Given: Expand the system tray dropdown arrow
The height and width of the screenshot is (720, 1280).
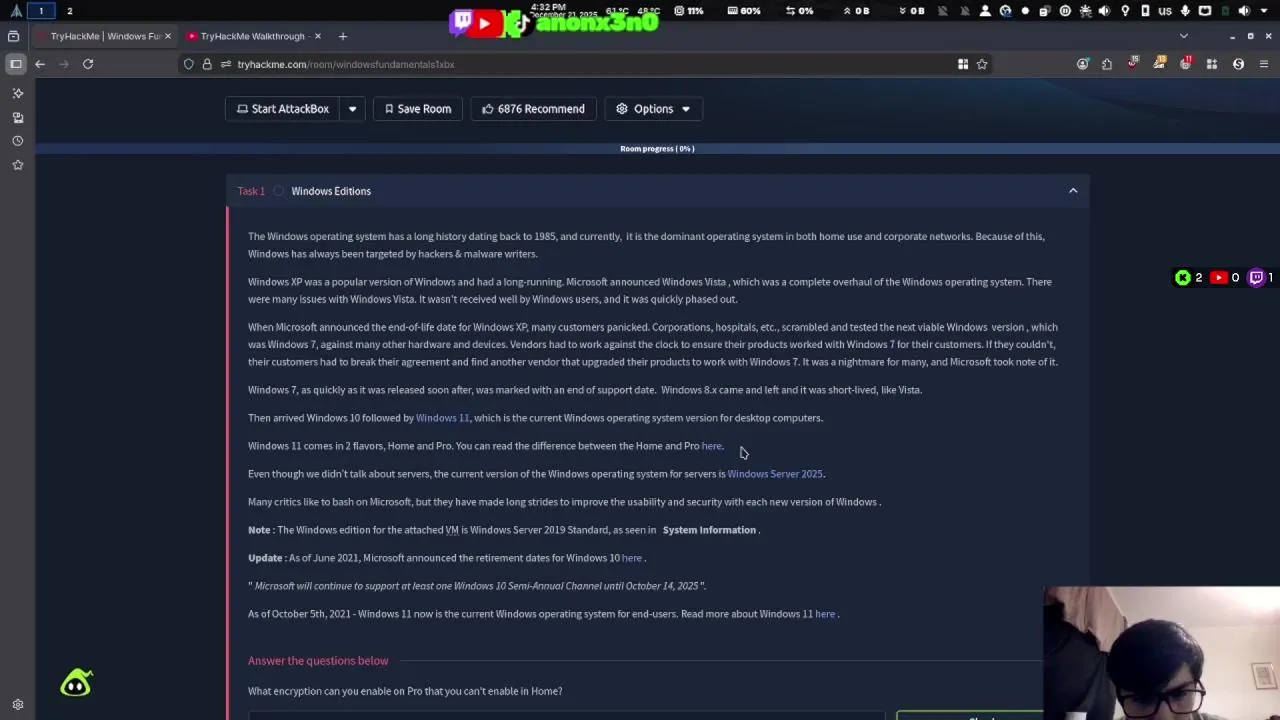Looking at the screenshot, I should point(1263,11).
